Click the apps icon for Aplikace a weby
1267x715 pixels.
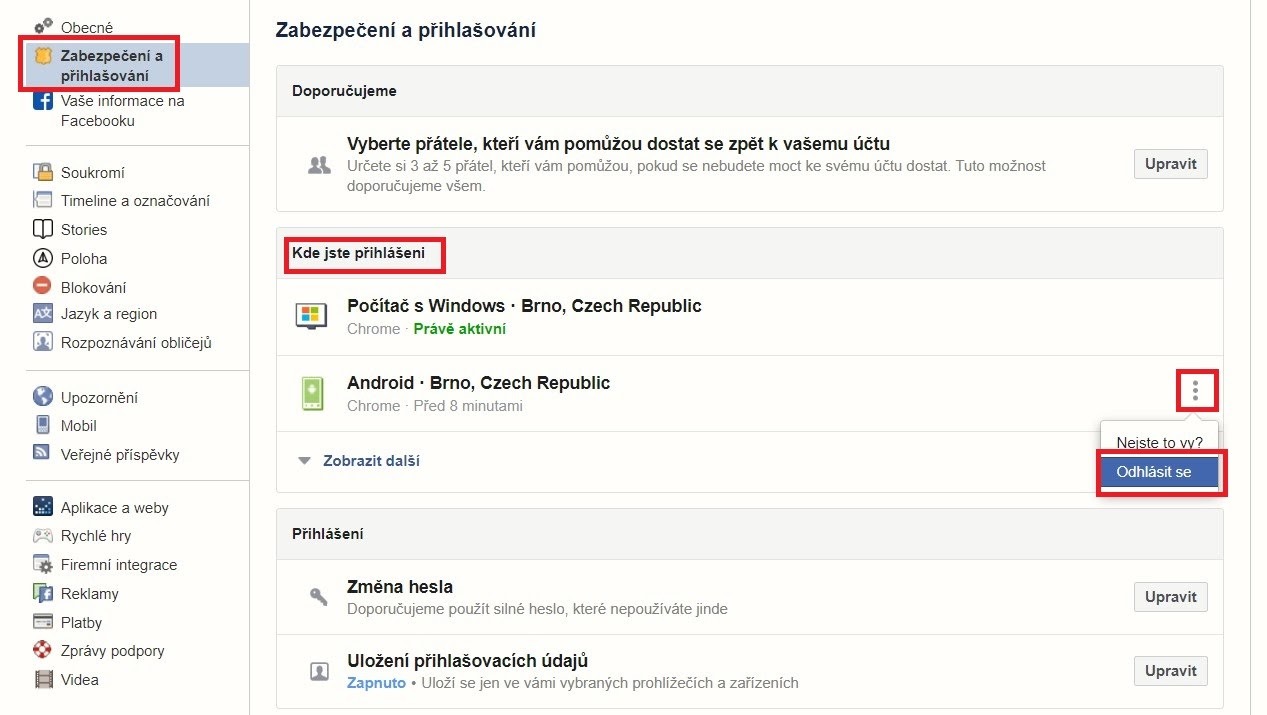tap(43, 507)
